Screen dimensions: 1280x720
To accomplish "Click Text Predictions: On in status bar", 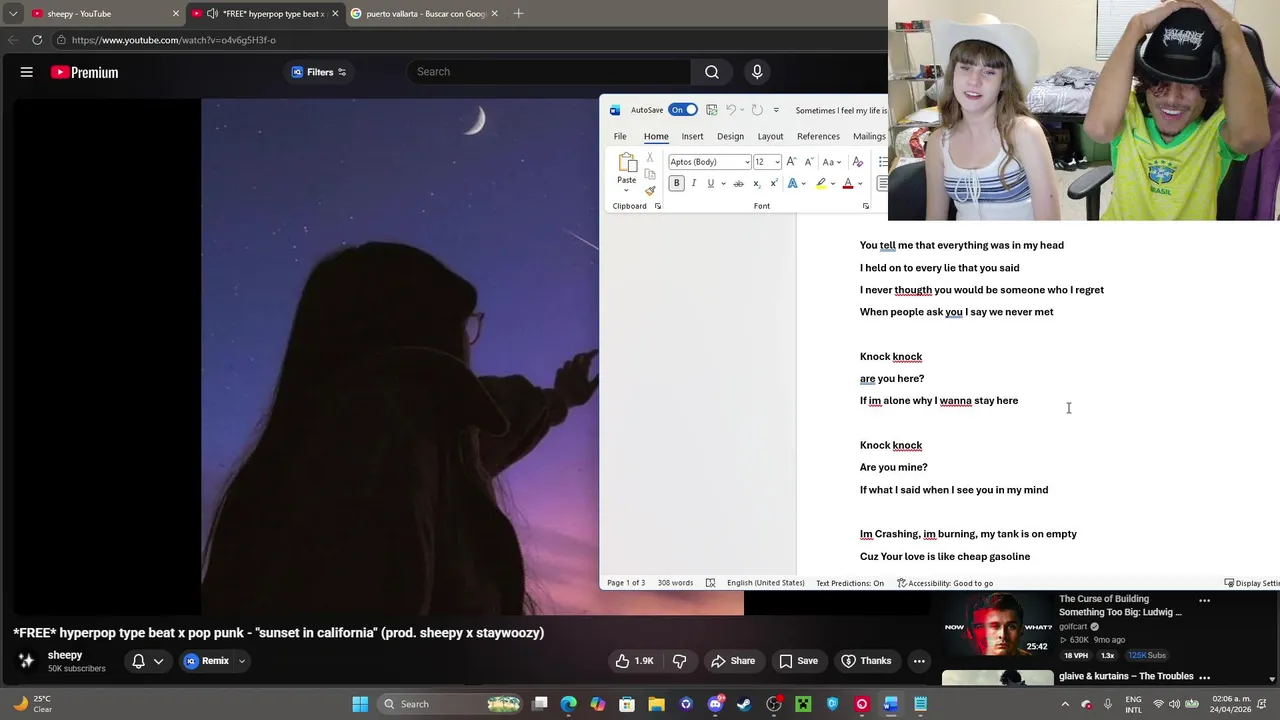I will 850,583.
